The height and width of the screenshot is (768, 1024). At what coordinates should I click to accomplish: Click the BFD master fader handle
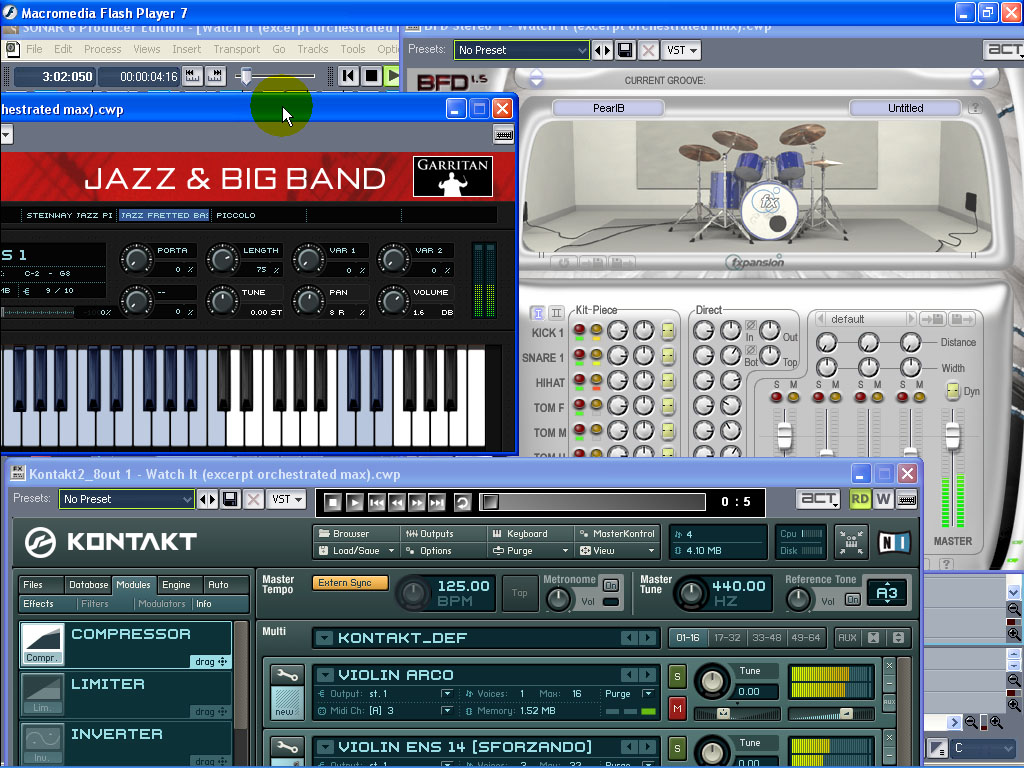point(953,436)
